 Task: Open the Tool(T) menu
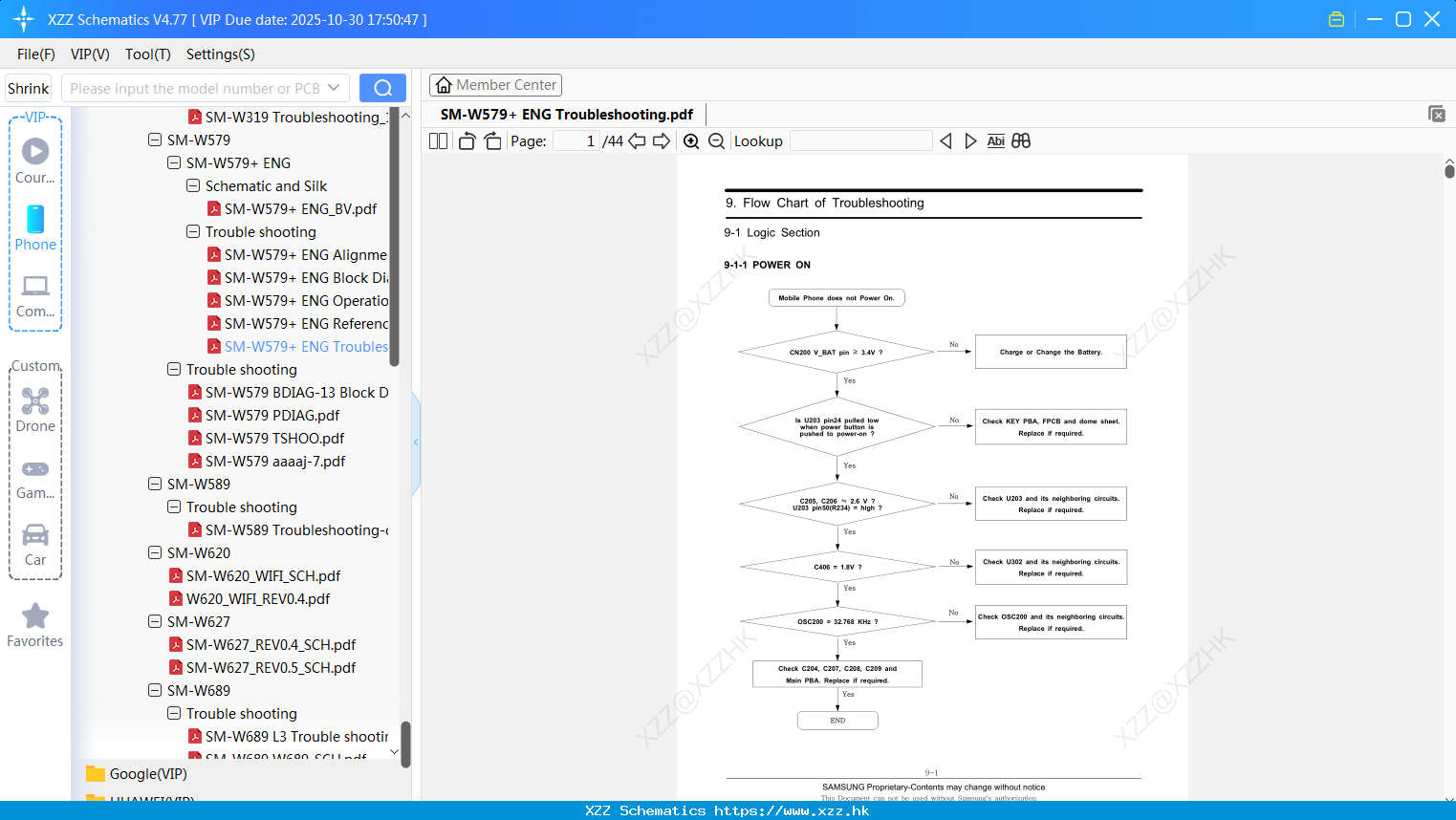click(148, 54)
